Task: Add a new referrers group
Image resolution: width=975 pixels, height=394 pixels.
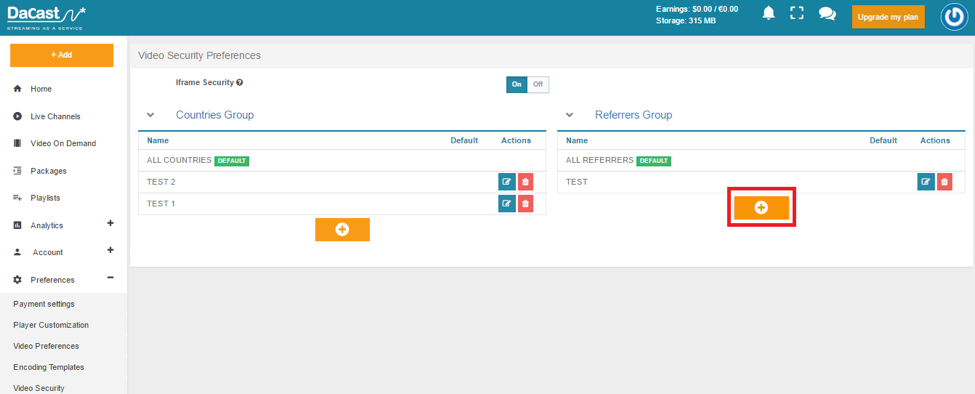Action: pyautogui.click(x=761, y=208)
